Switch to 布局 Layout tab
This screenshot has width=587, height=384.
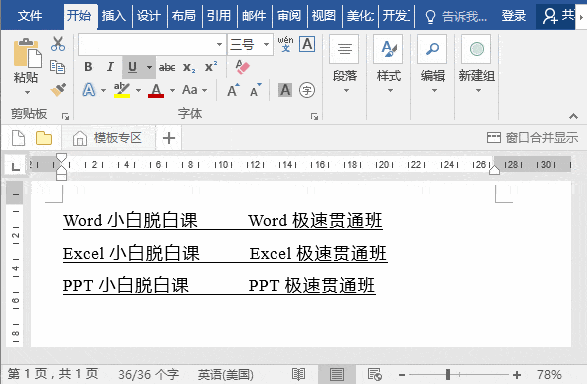184,16
